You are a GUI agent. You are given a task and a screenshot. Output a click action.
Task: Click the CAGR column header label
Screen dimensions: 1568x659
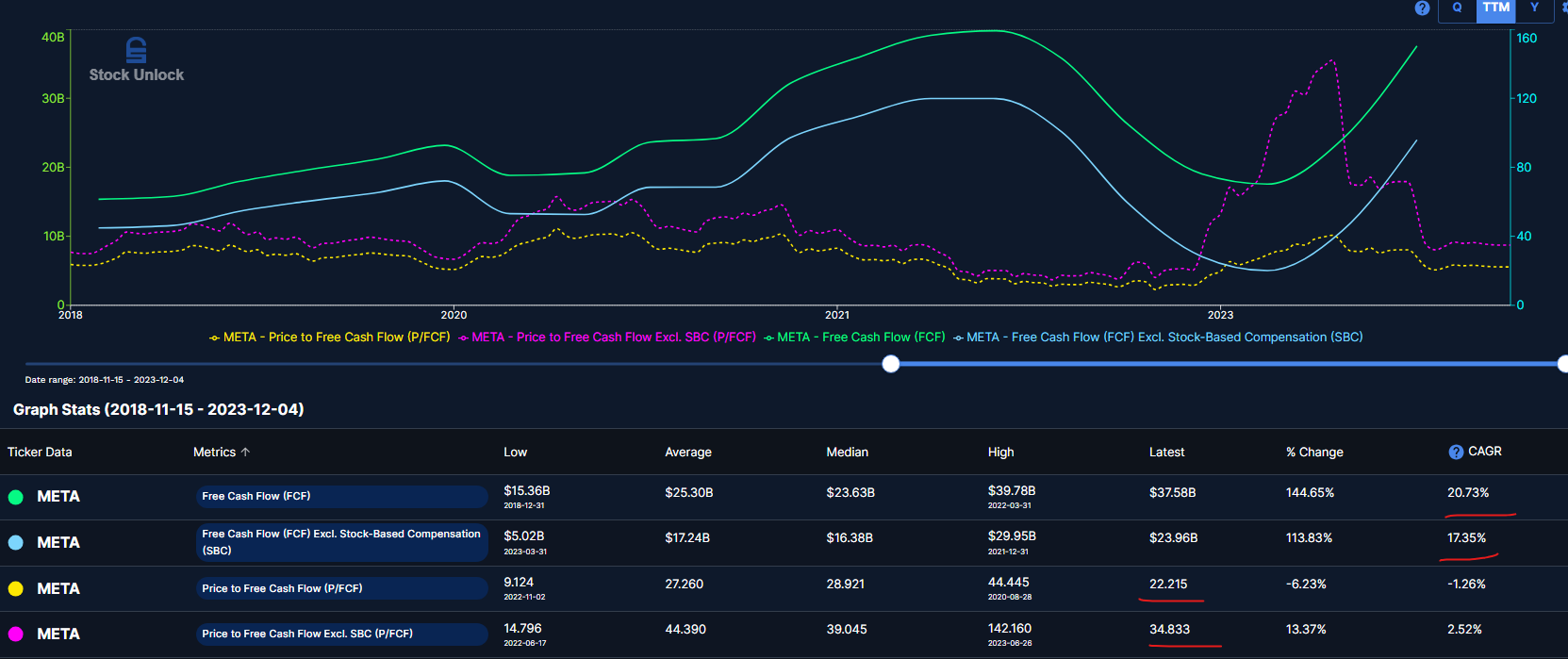(x=1485, y=452)
